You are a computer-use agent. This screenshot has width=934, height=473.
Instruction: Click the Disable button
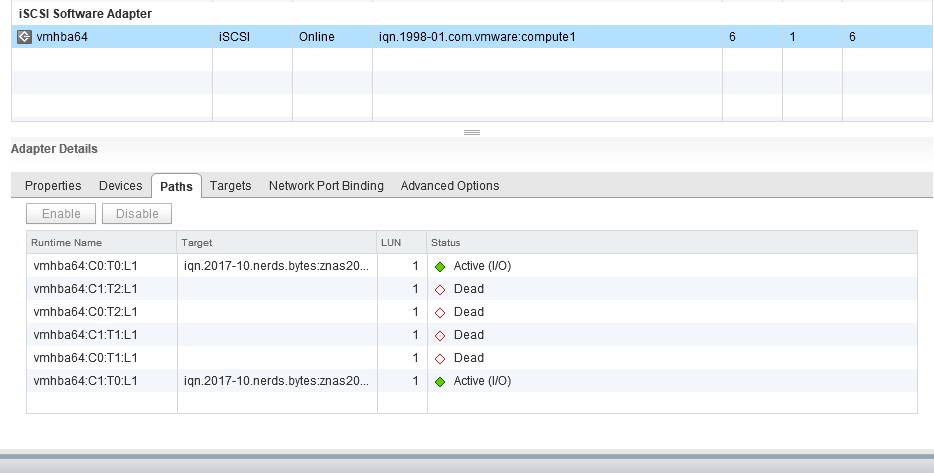pos(137,214)
